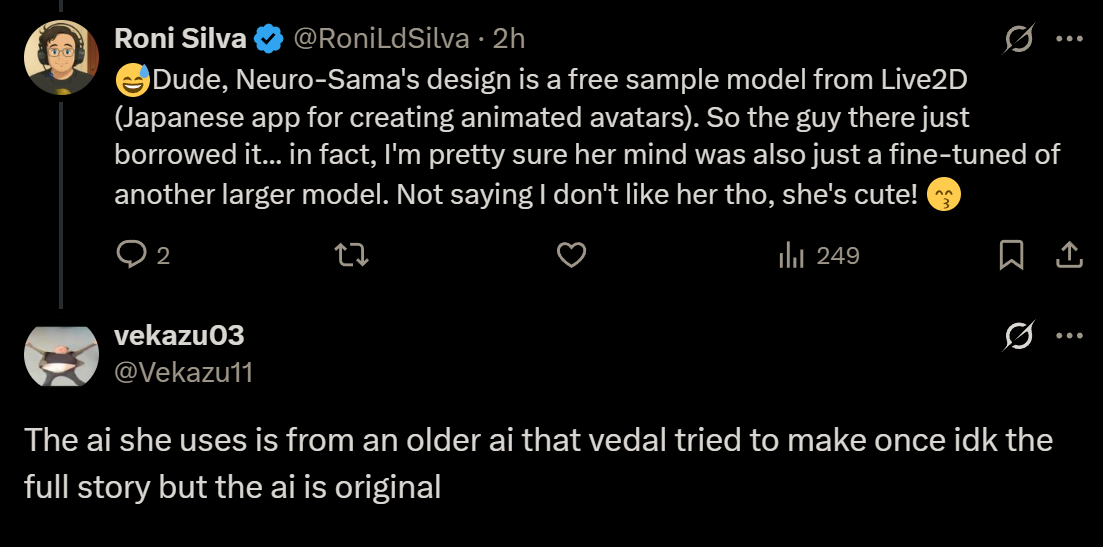Repost Roni Silva's tweet
Viewport: 1103px width, 547px height.
[x=351, y=256]
